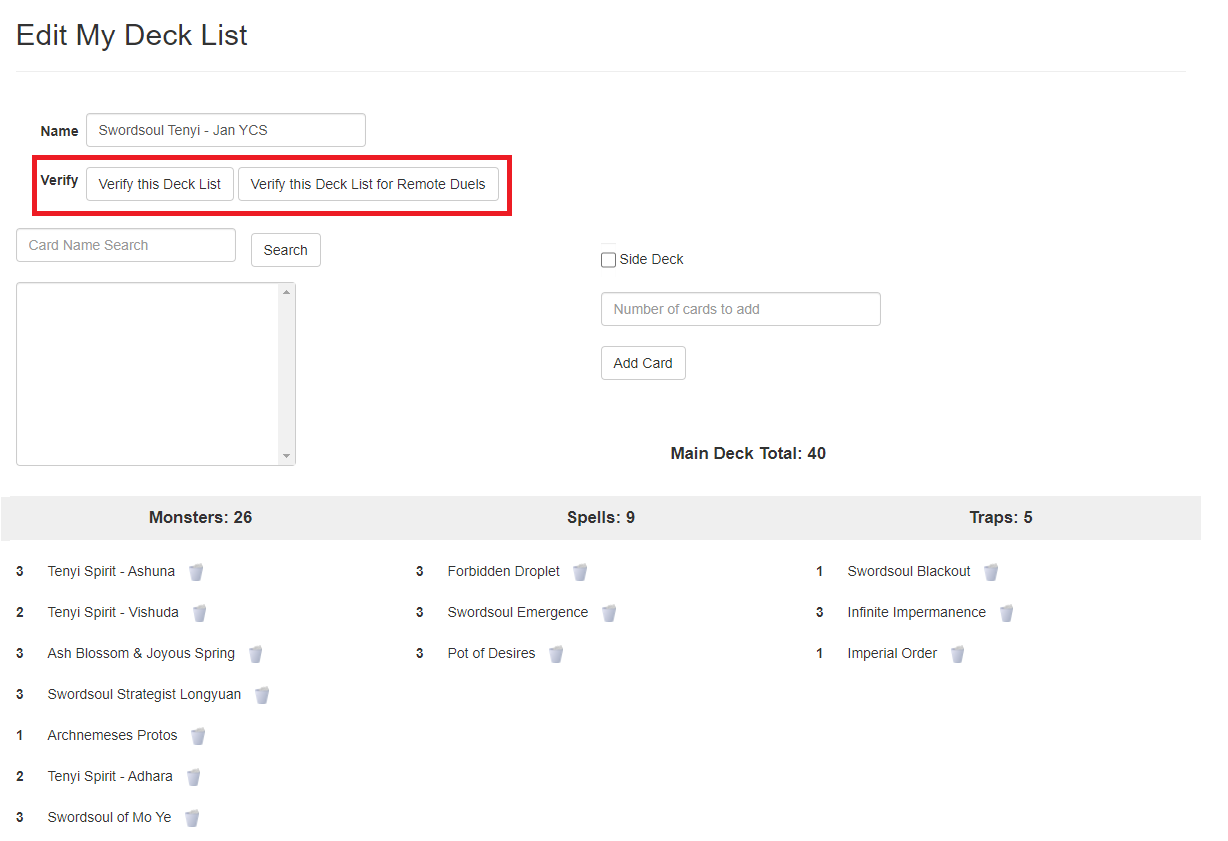Click the Edit My Deck List heading
This screenshot has height=841, width=1228.
[132, 36]
